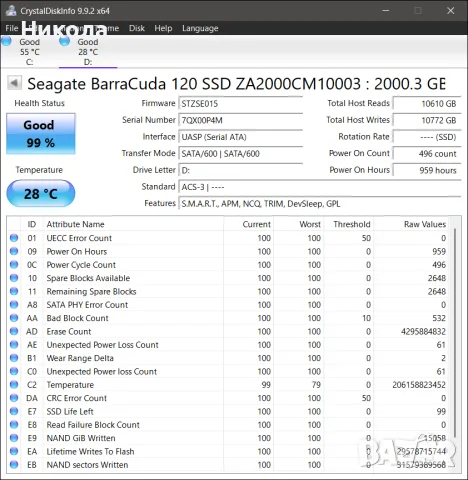Click status orb of Remaining Spare Blocks row

click(14, 291)
